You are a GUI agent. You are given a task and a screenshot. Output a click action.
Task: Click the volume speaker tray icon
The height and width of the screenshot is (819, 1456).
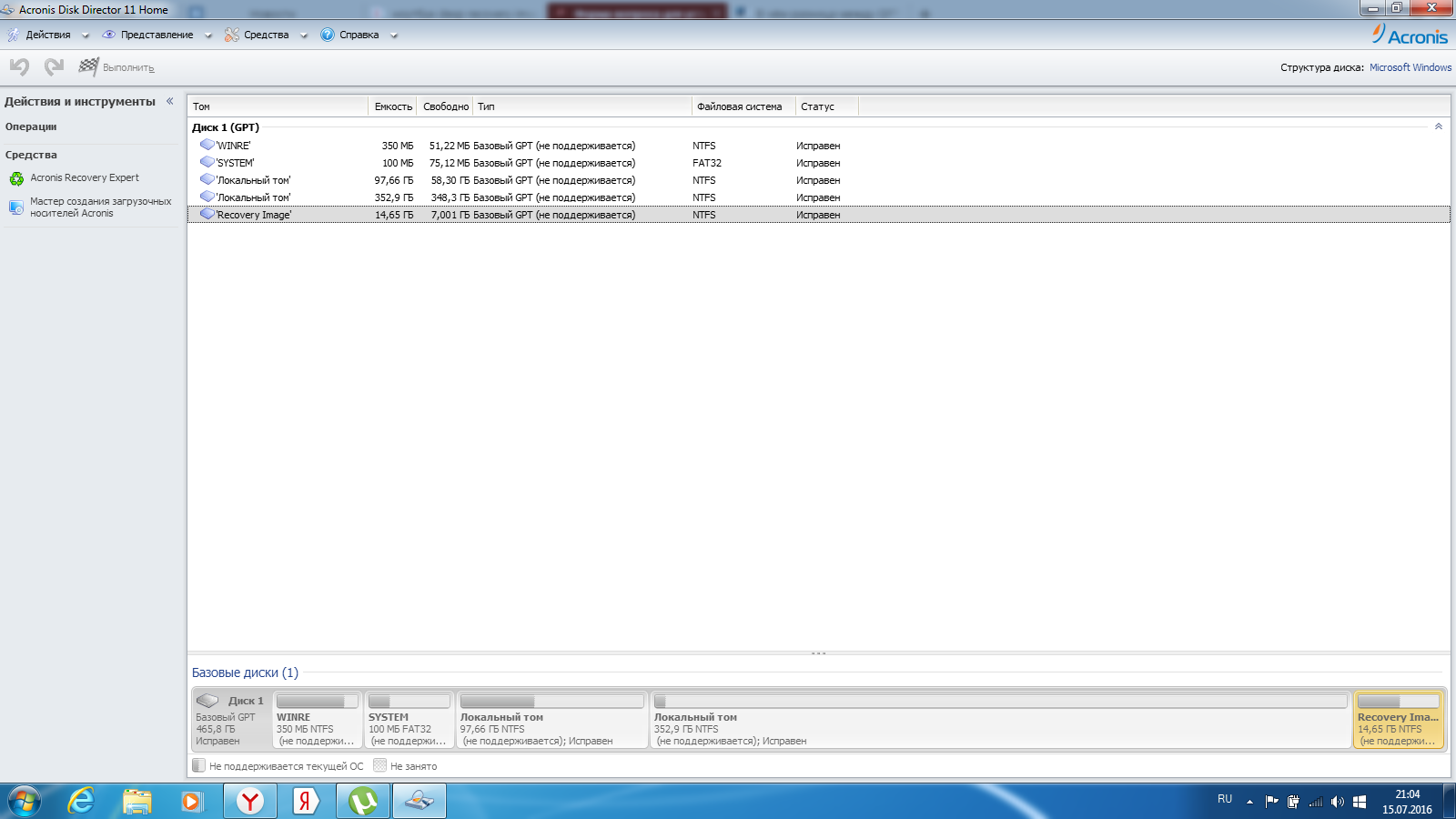1337,802
